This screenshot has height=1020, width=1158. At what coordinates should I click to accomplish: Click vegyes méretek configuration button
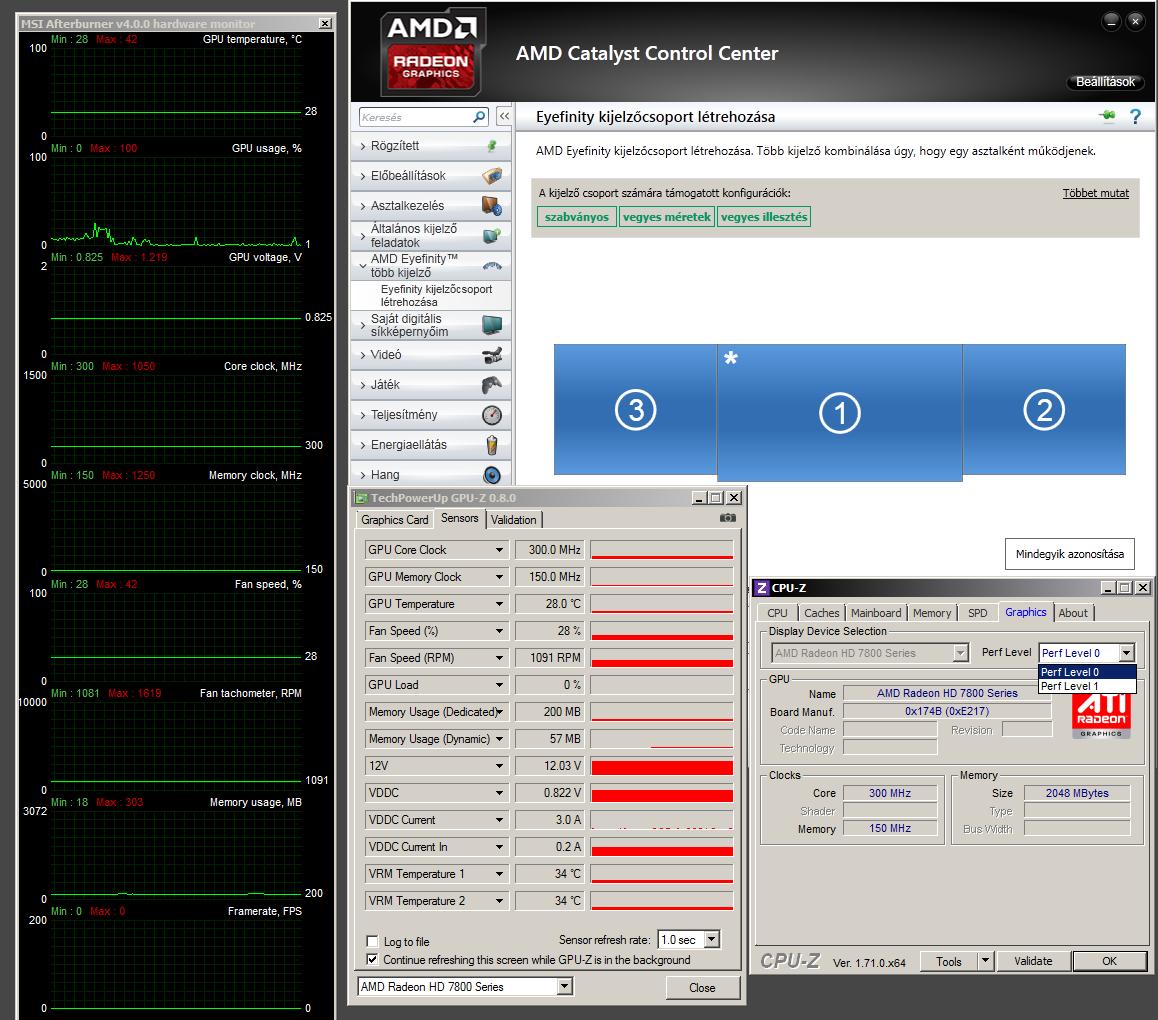coord(667,217)
